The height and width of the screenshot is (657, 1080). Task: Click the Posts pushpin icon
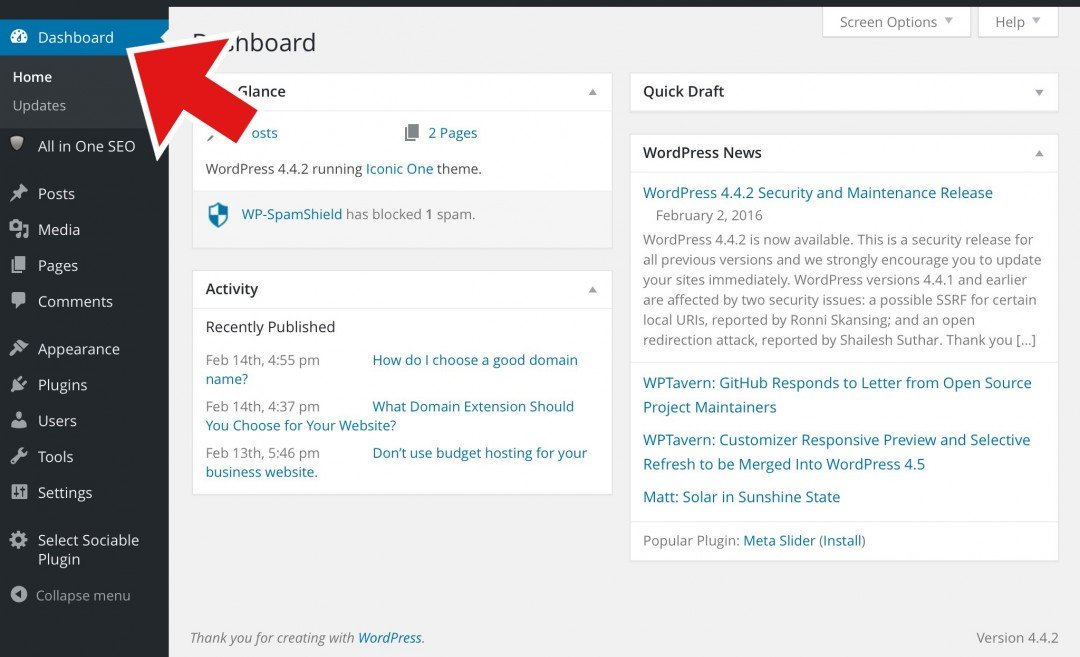coord(19,193)
